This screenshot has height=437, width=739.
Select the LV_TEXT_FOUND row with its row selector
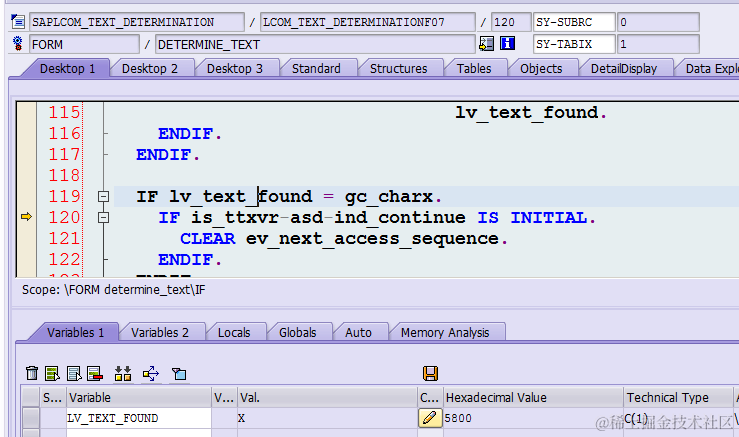pos(31,418)
